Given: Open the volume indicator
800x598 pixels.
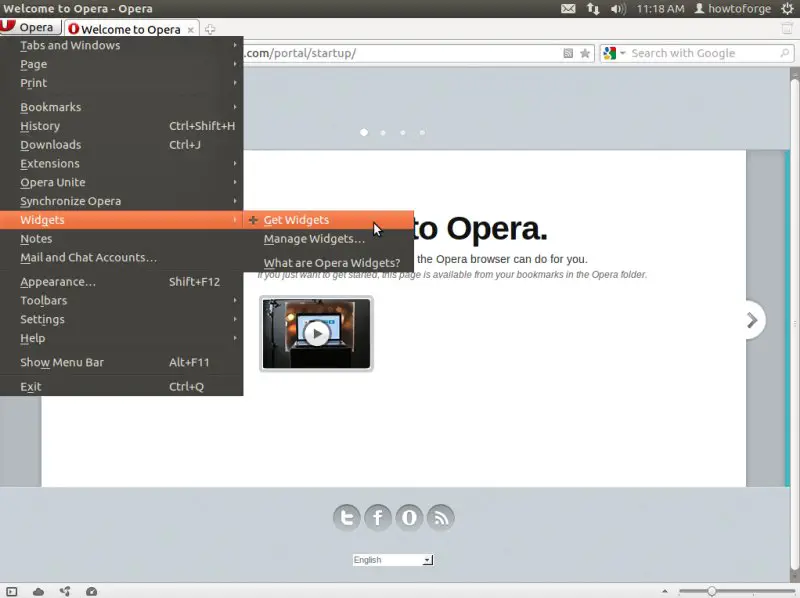Looking at the screenshot, I should click(618, 9).
